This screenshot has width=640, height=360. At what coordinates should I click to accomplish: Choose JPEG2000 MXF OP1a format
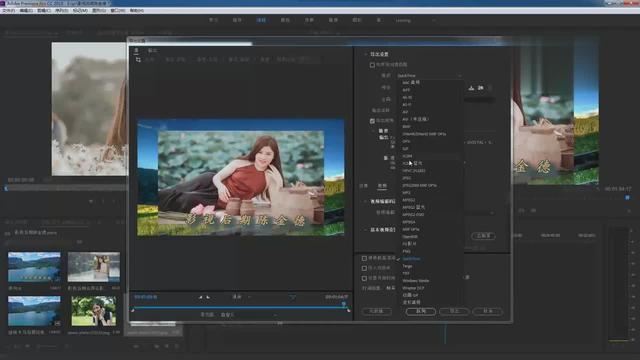(x=420, y=185)
